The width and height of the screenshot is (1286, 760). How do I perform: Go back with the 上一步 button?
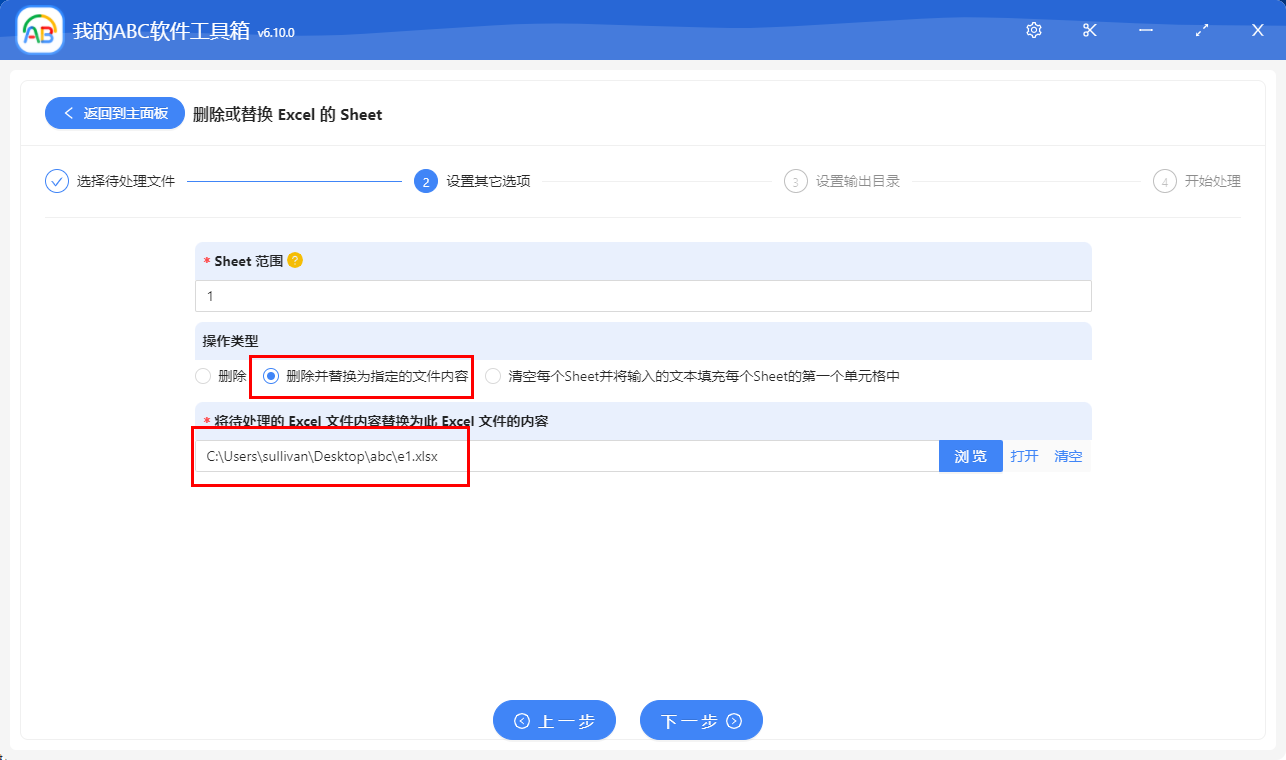point(554,720)
